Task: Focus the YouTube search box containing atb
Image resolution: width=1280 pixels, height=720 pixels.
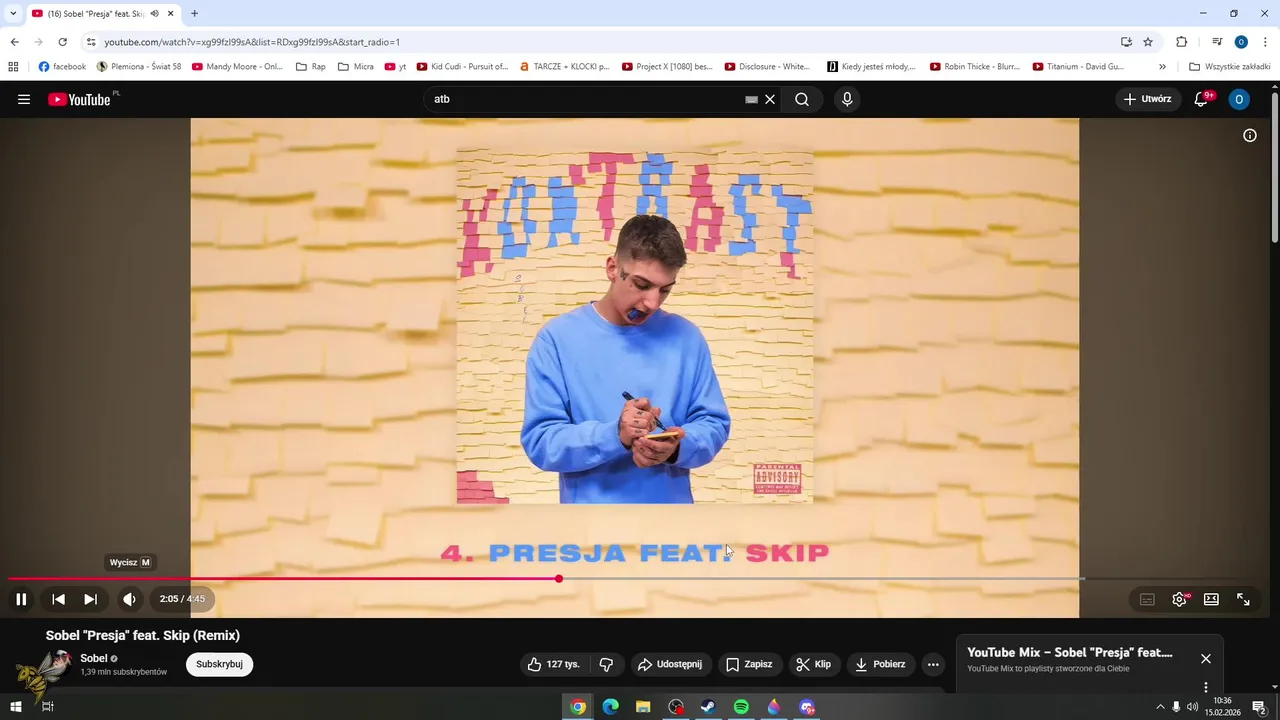Action: (585, 99)
